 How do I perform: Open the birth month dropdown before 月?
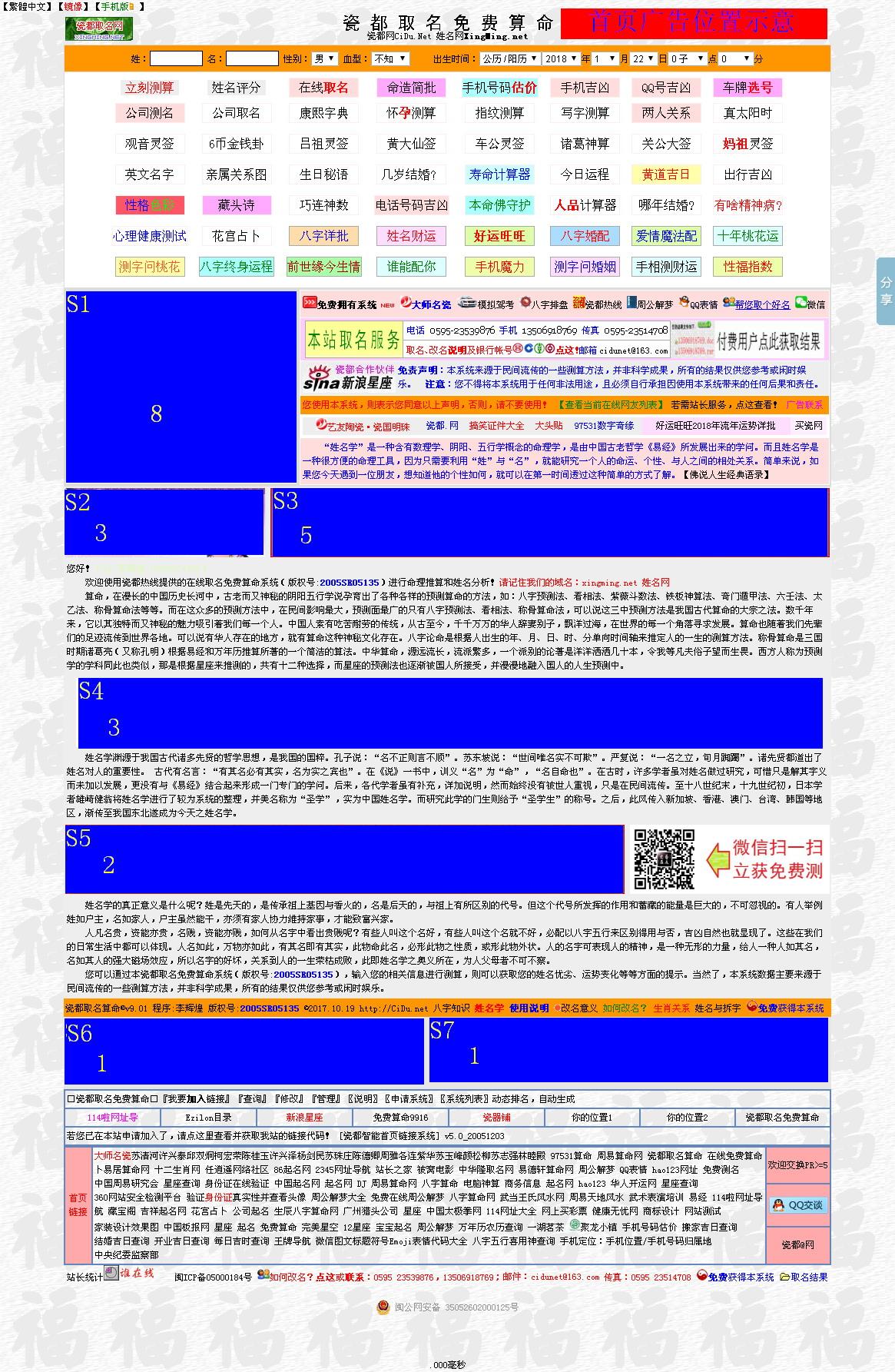coord(605,58)
